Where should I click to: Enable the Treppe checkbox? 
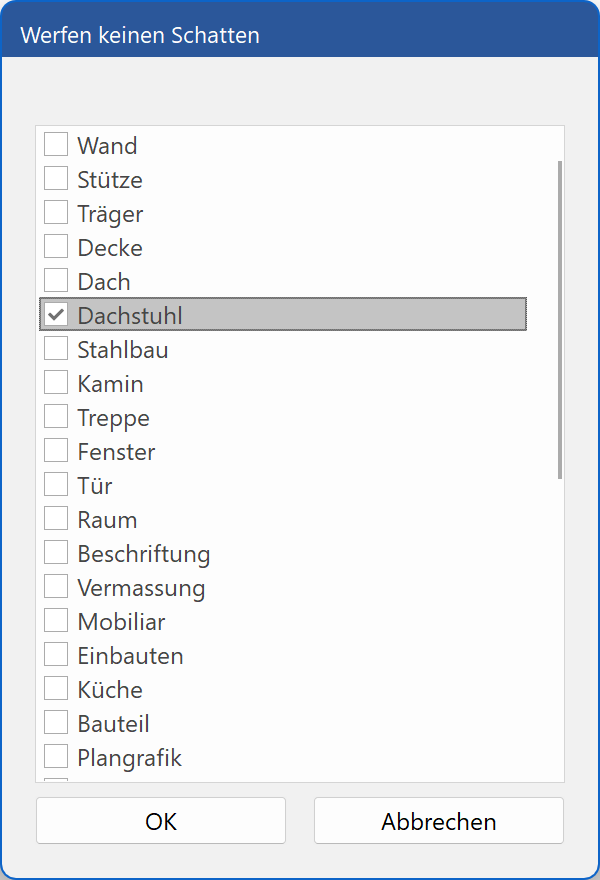[x=56, y=417]
